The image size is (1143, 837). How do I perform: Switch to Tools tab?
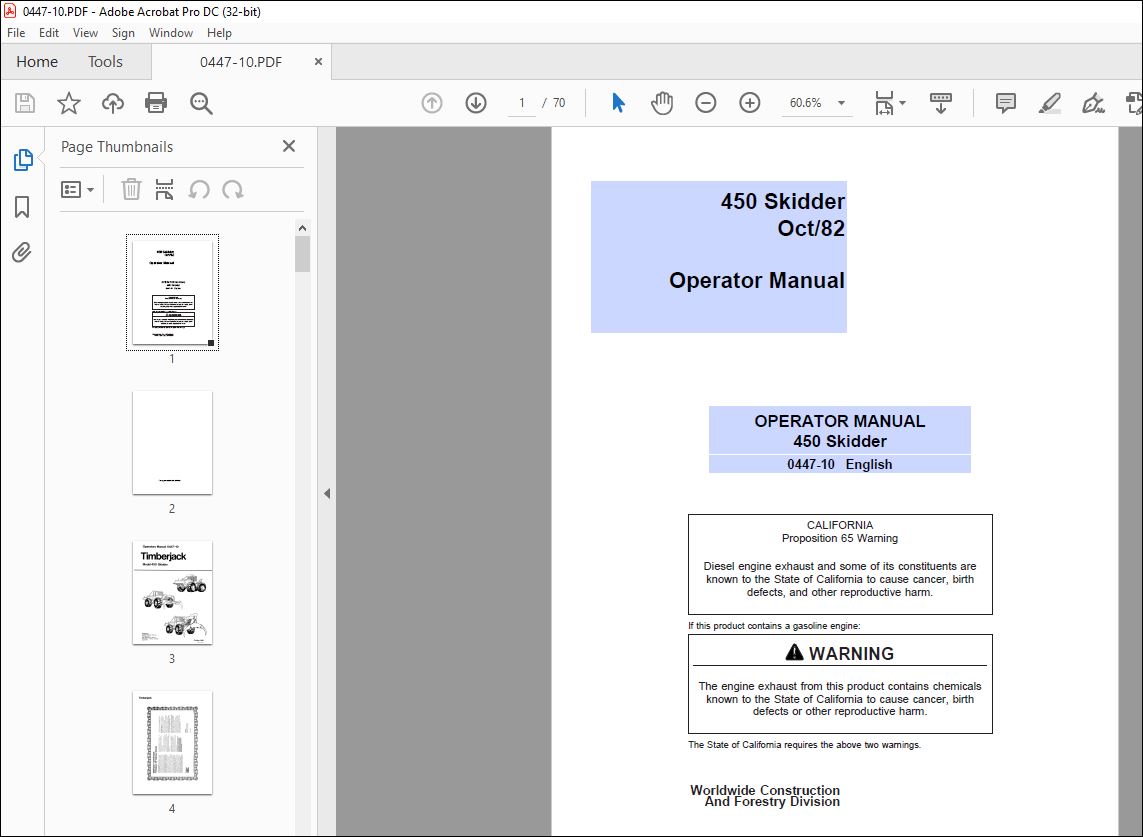106,62
